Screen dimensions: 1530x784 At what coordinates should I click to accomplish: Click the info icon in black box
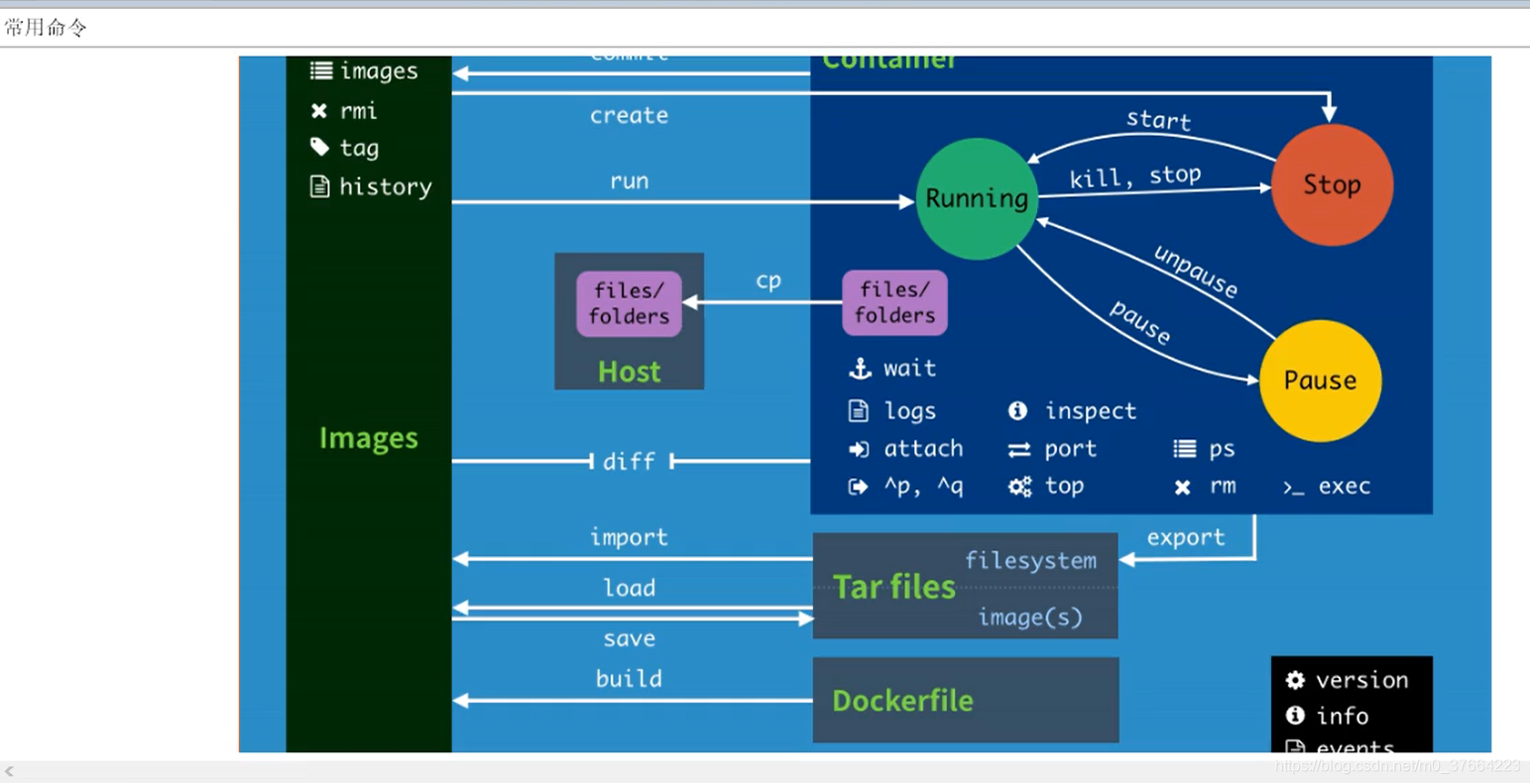coord(1295,715)
